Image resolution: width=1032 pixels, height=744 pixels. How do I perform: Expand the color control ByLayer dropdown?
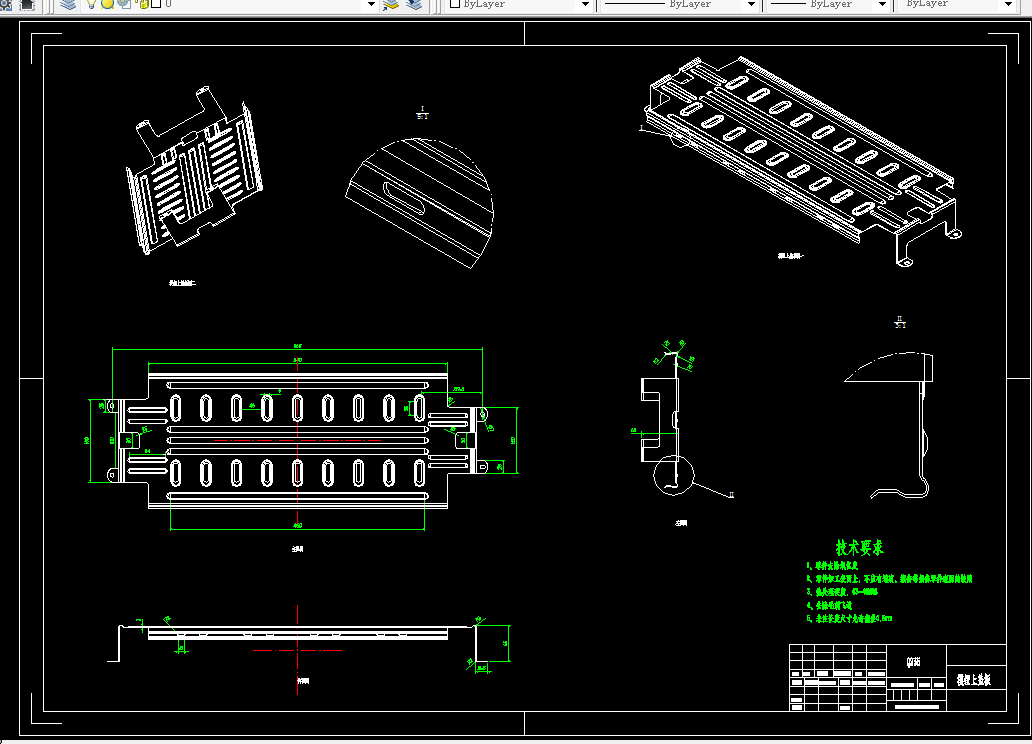(584, 4)
